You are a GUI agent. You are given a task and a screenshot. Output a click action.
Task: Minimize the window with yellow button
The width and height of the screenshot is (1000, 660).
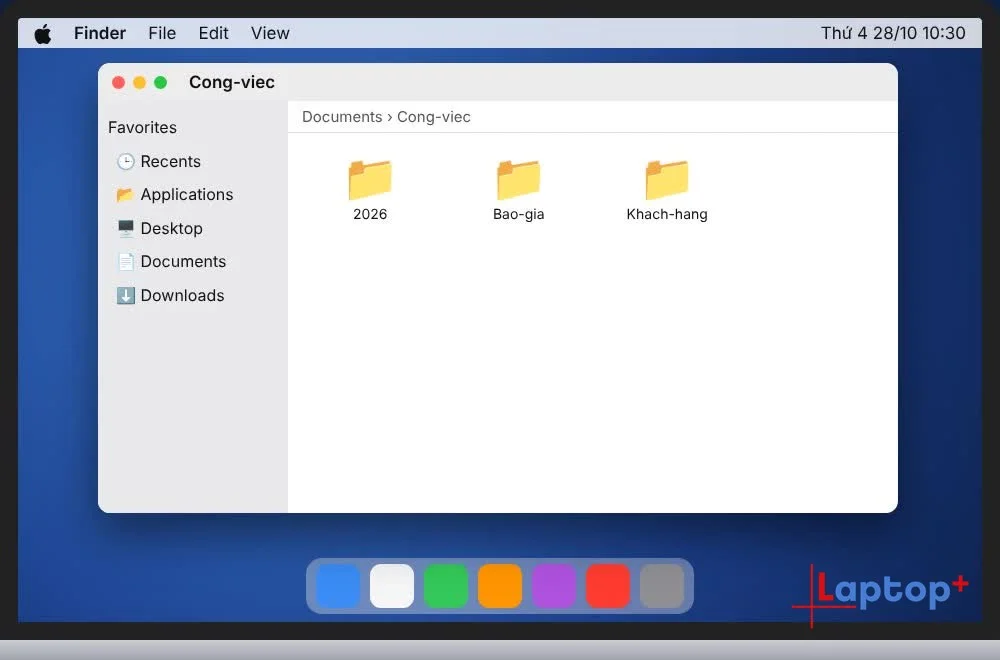tap(140, 82)
